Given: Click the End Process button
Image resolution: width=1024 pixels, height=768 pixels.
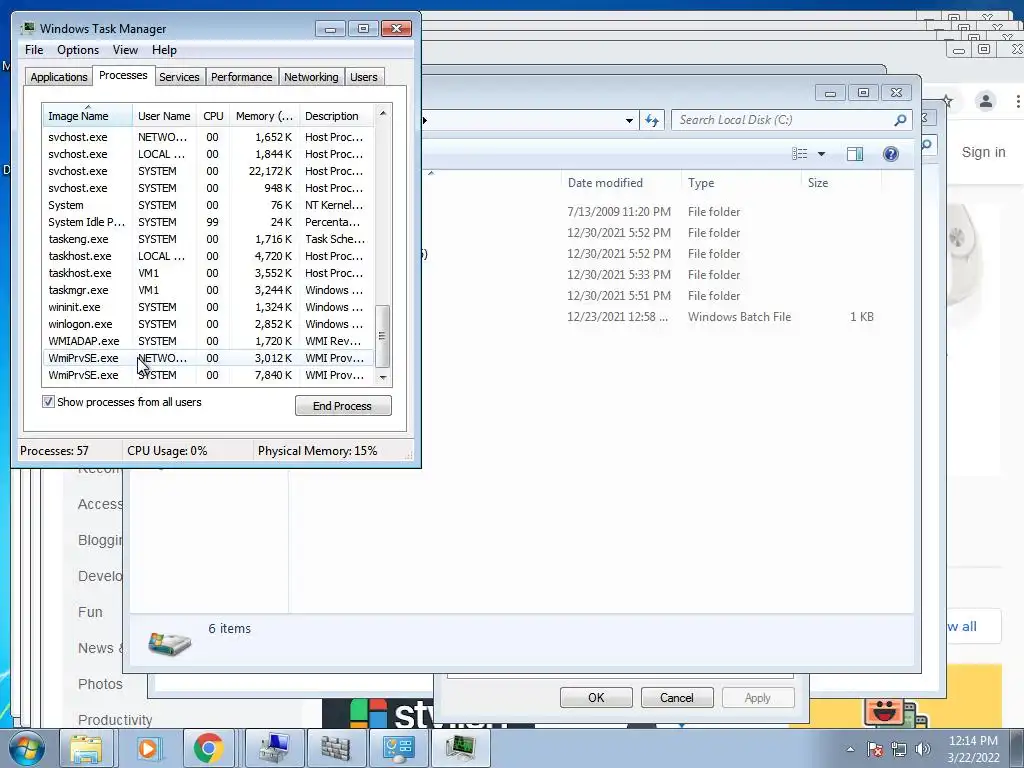Looking at the screenshot, I should (343, 406).
